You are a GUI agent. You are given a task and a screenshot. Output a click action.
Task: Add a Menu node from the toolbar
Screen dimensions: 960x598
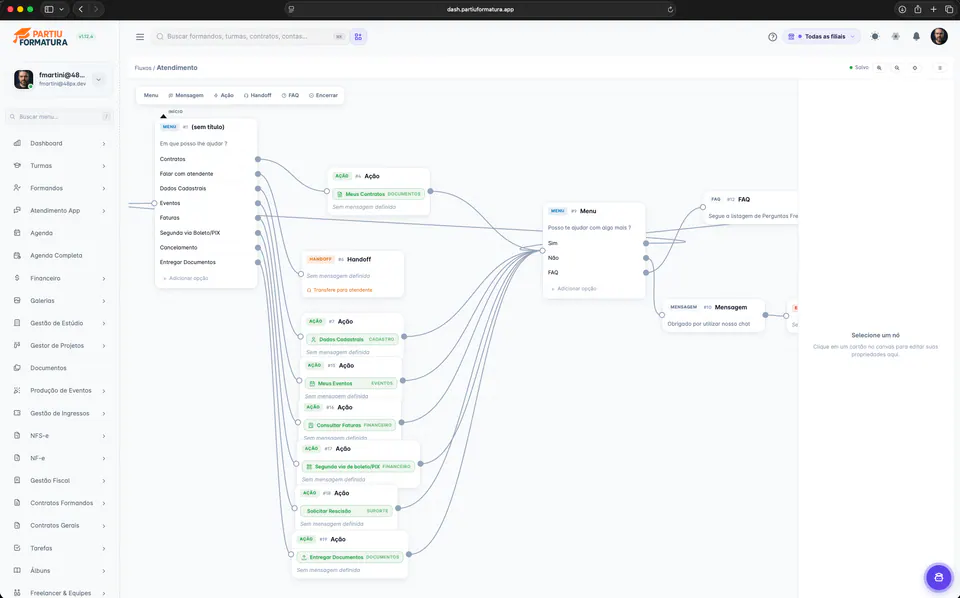coord(151,95)
